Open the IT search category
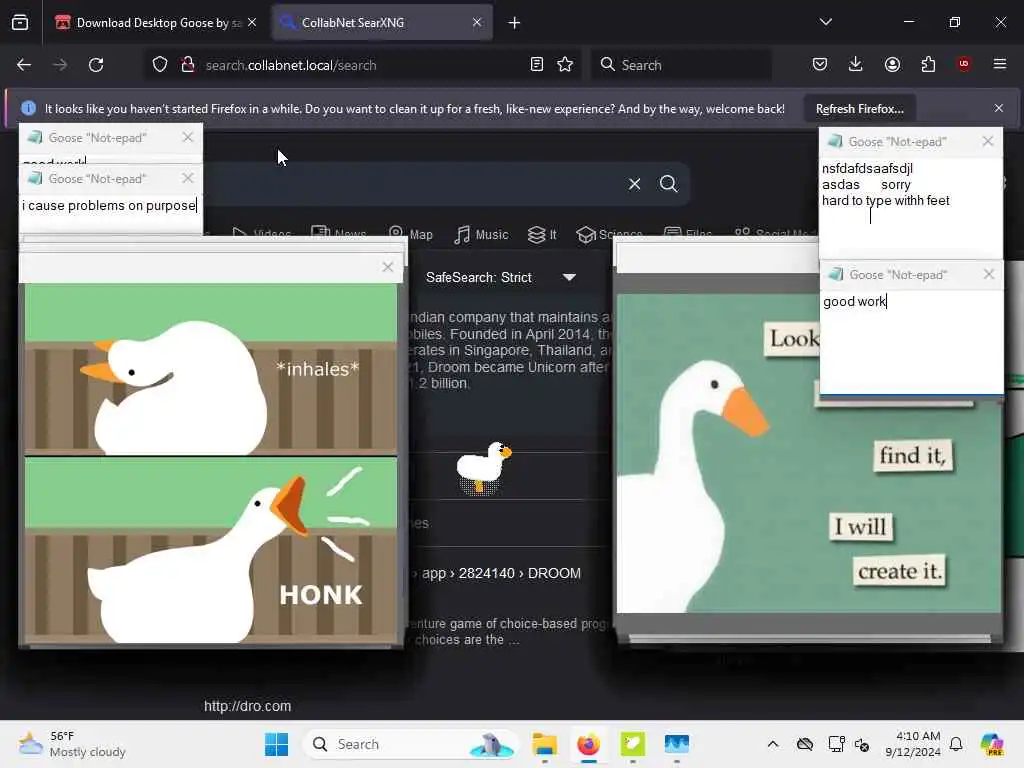 coord(542,234)
